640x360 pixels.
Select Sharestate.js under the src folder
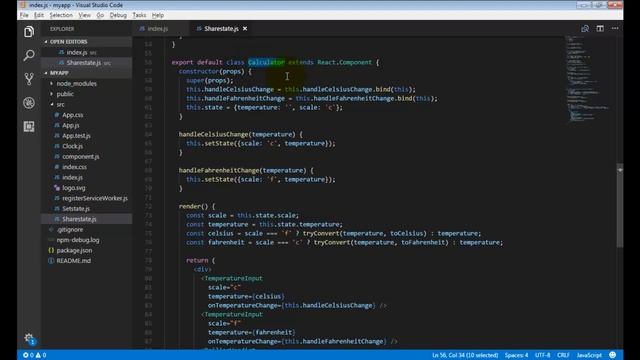[87, 219]
